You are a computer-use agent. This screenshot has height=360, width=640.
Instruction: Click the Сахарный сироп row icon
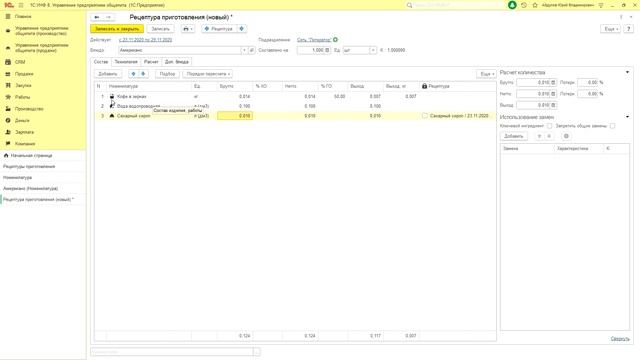coord(112,116)
